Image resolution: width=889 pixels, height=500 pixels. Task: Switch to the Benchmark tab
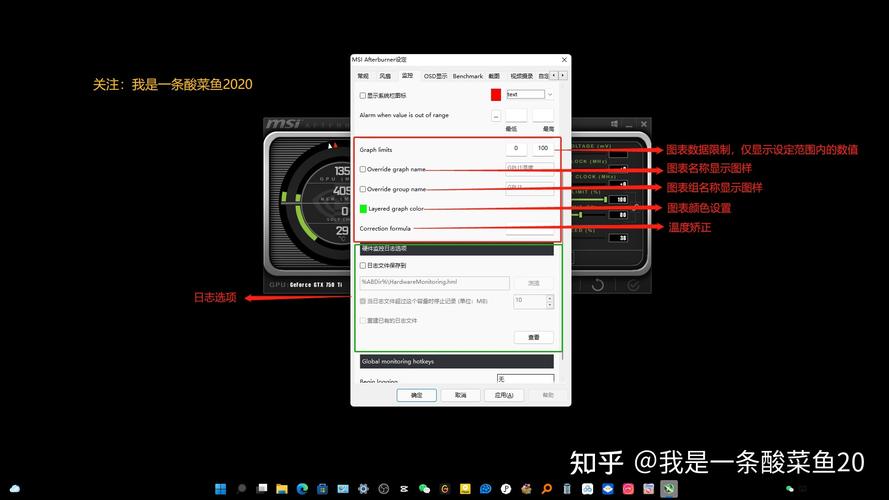click(x=468, y=76)
